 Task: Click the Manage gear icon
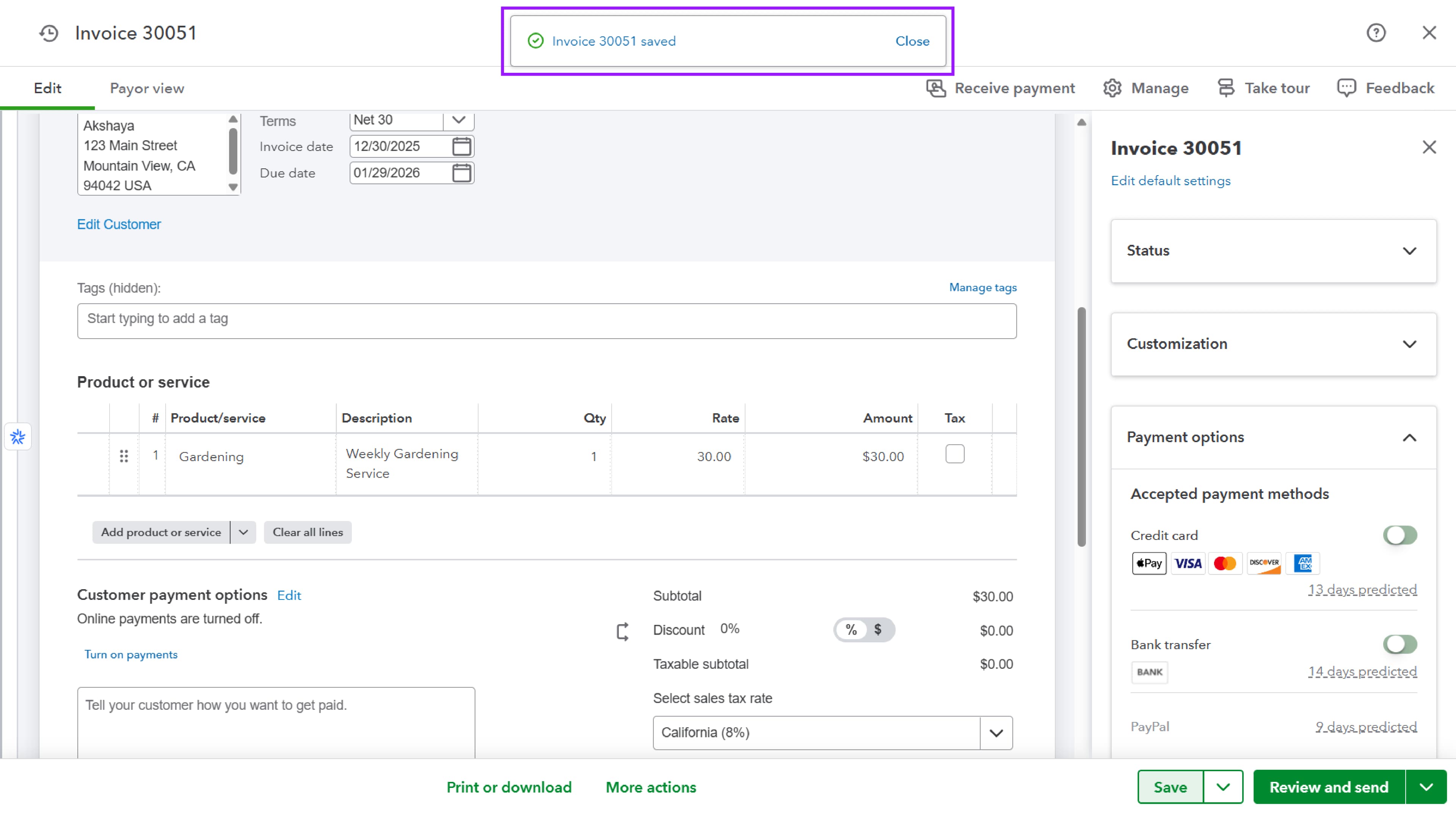(x=1112, y=88)
